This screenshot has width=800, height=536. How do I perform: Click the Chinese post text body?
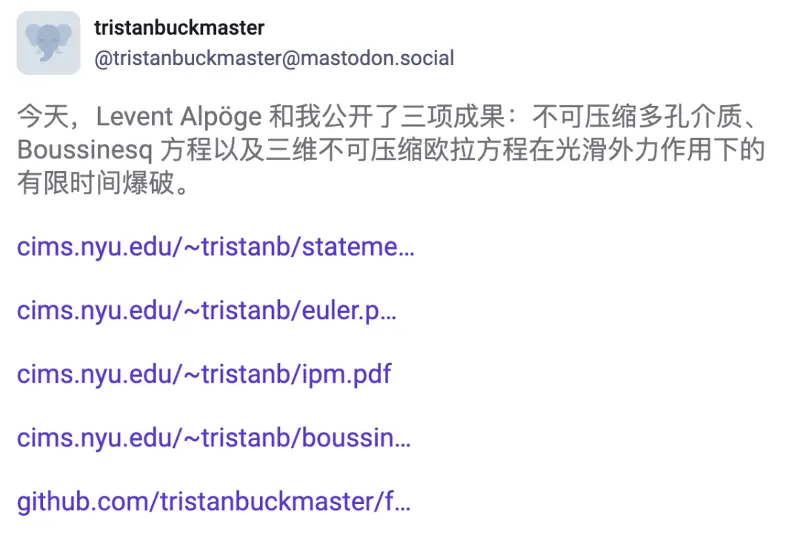pos(391,149)
